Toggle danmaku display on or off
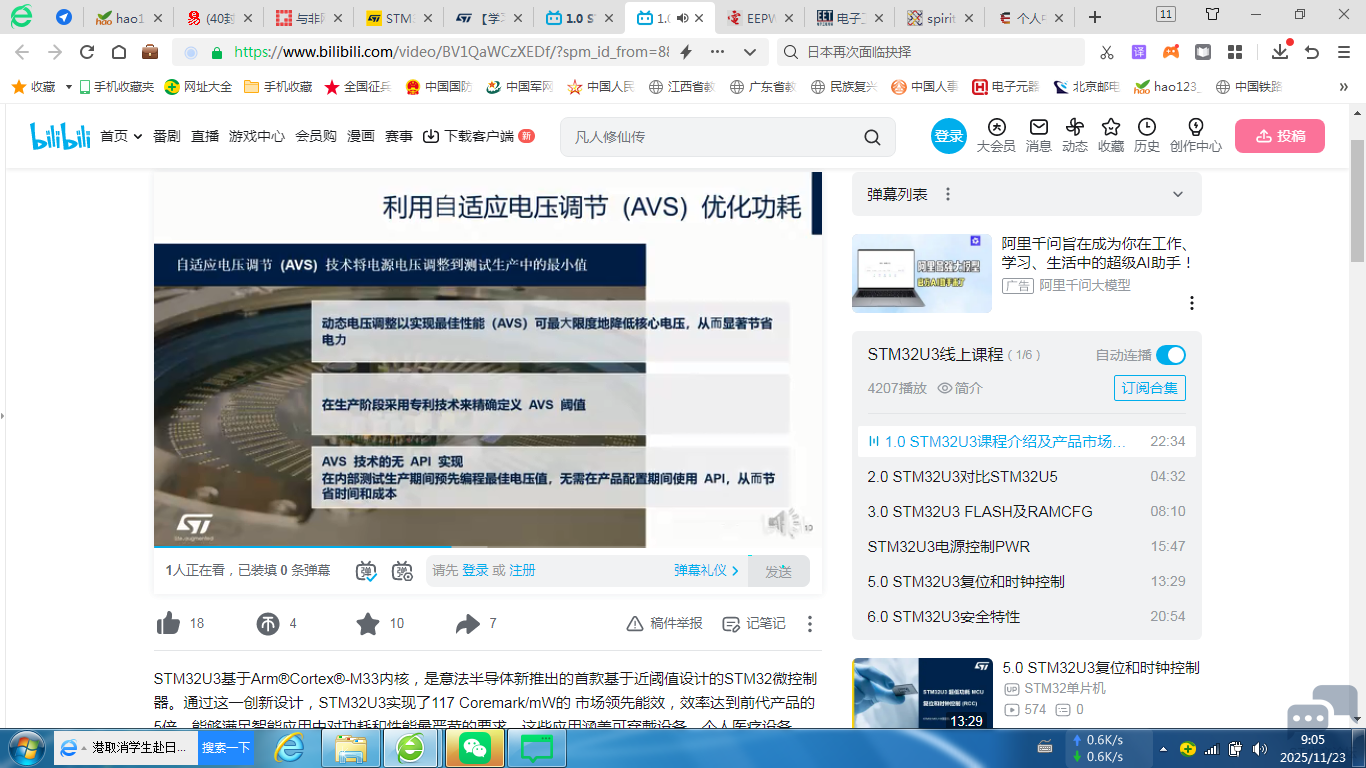The image size is (1366, 768). point(366,571)
